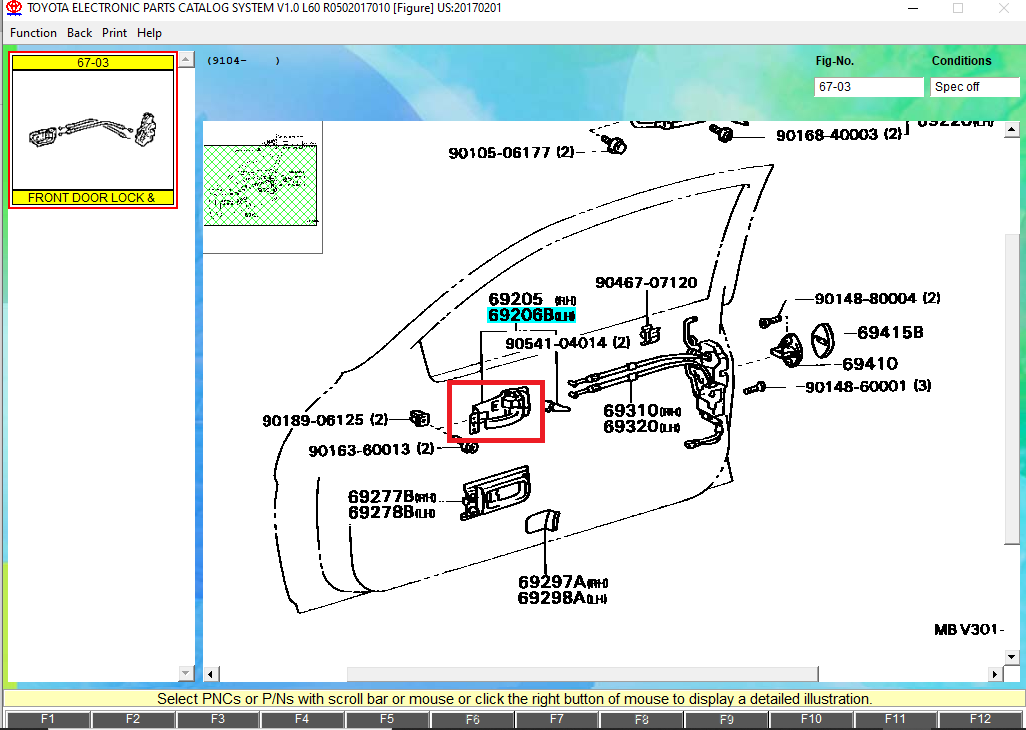Viewport: 1026px width, 730px height.
Task: Click the F5 function key button
Action: point(387,720)
